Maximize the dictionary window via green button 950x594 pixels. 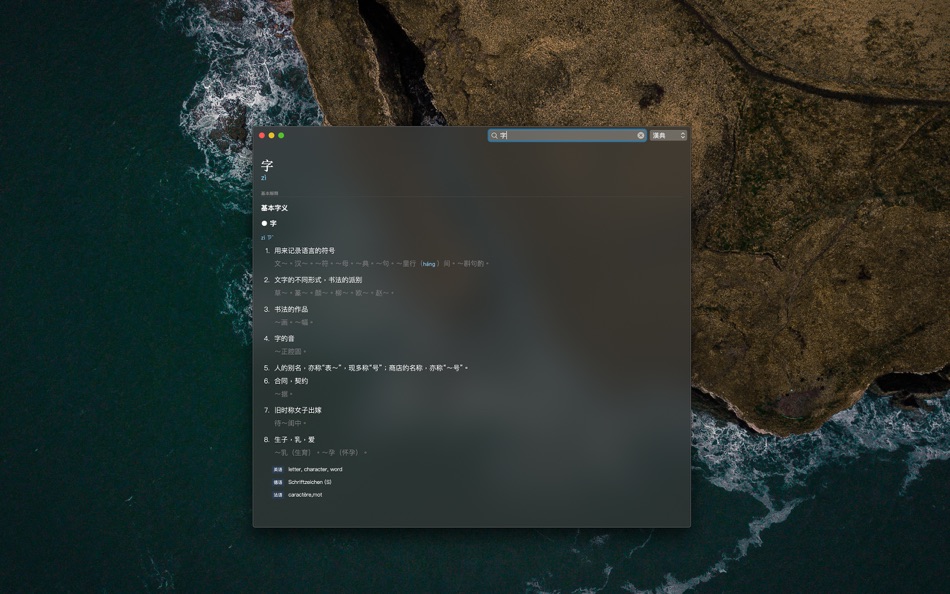tap(281, 135)
